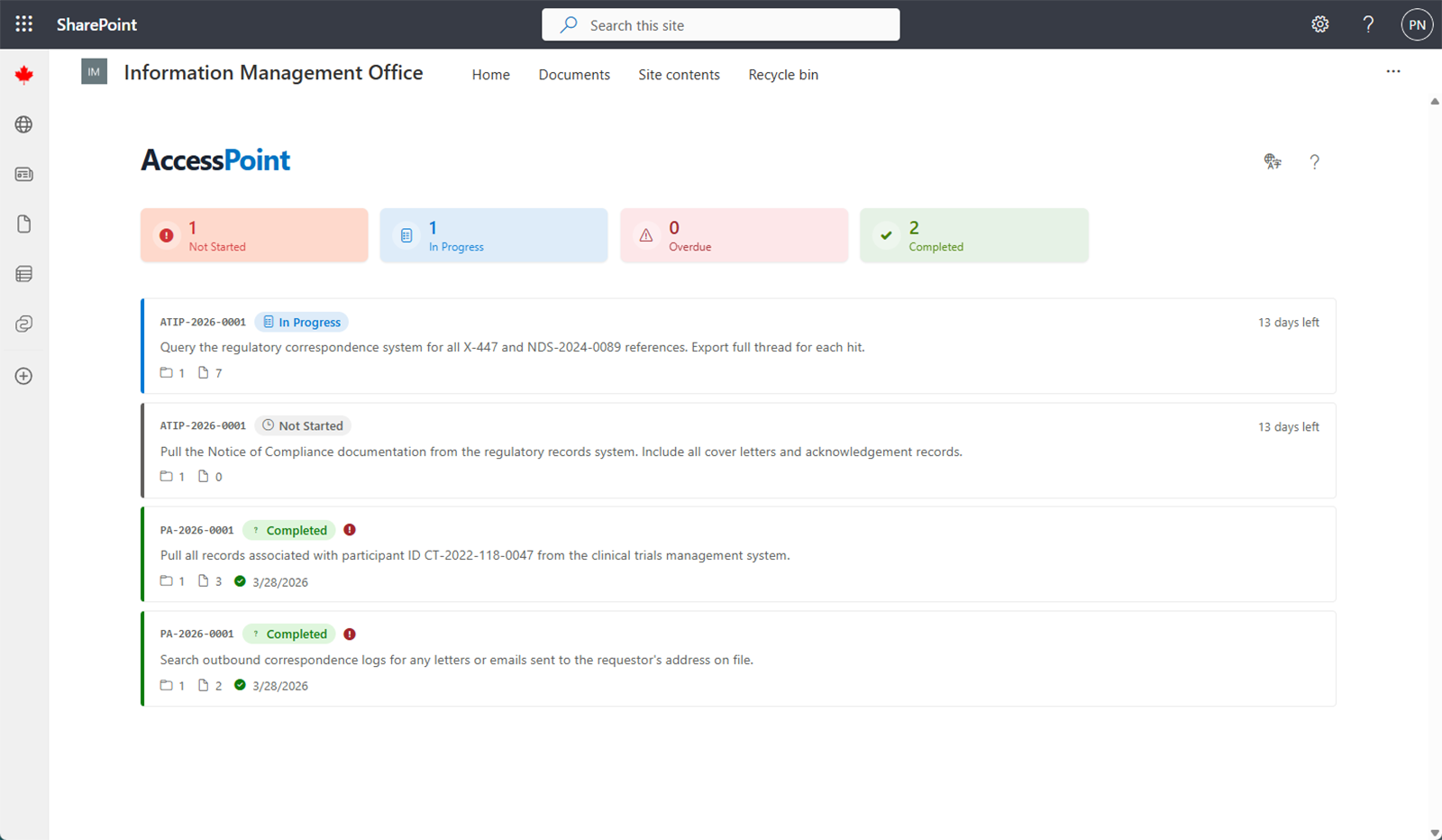Screen dimensions: 1442x840
Task: Open the news icon in the left sidebar
Action: [x=23, y=174]
